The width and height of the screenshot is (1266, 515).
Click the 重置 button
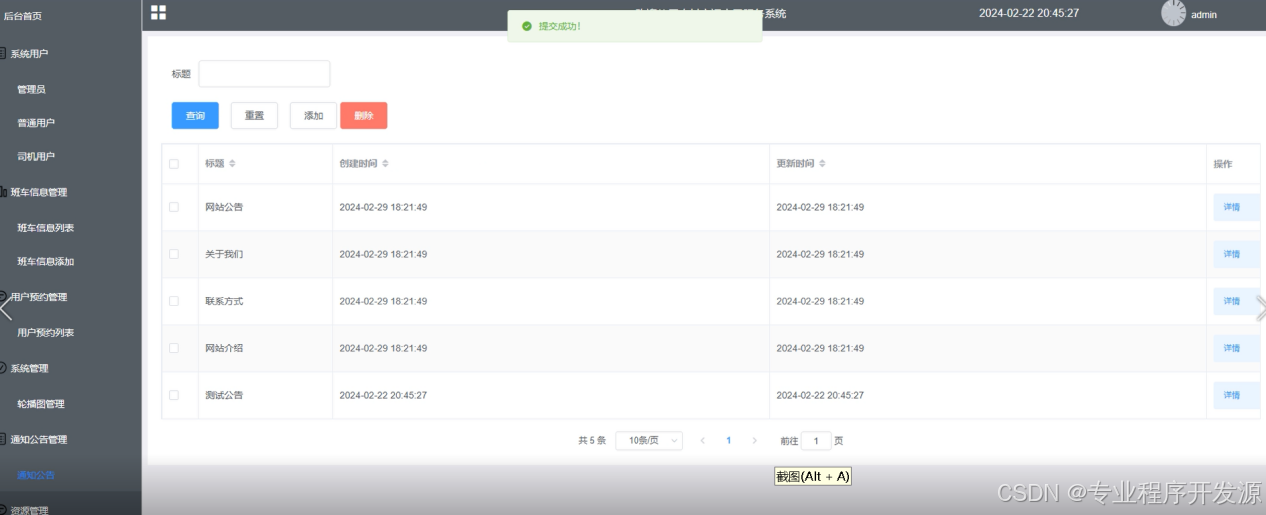[254, 116]
